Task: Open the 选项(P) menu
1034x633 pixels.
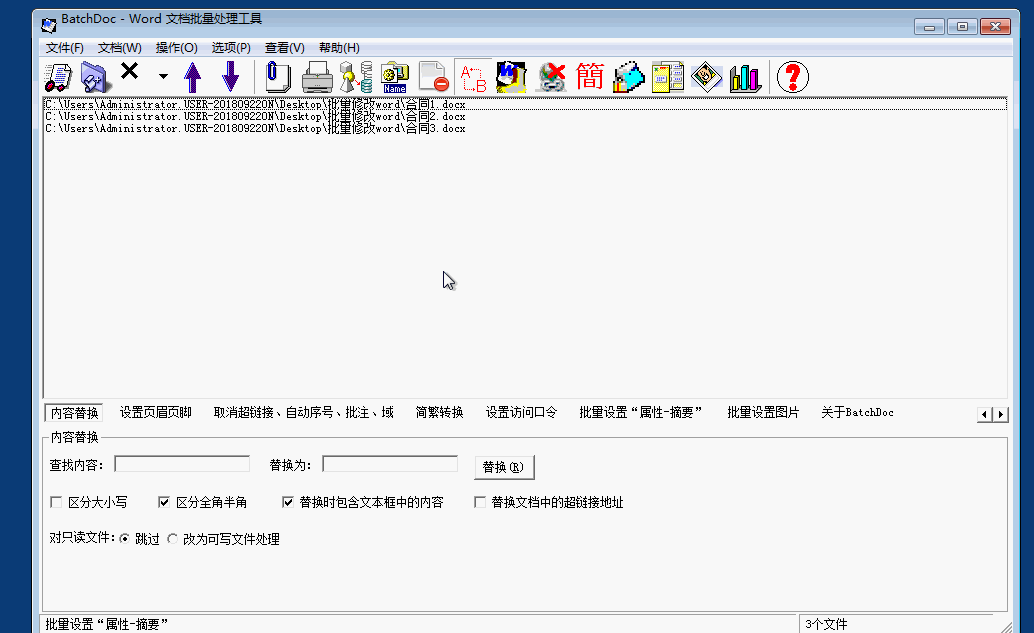Action: coord(231,47)
